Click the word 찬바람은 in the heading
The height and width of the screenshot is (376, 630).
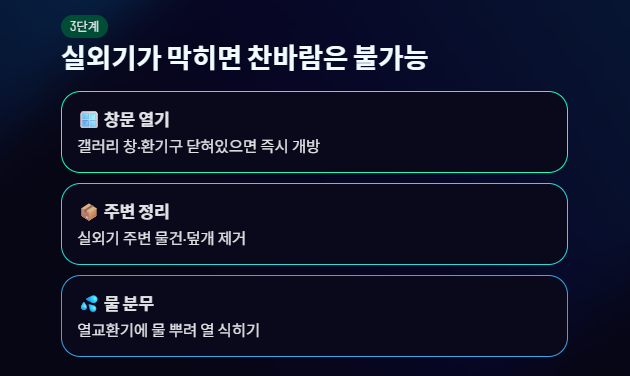point(297,58)
